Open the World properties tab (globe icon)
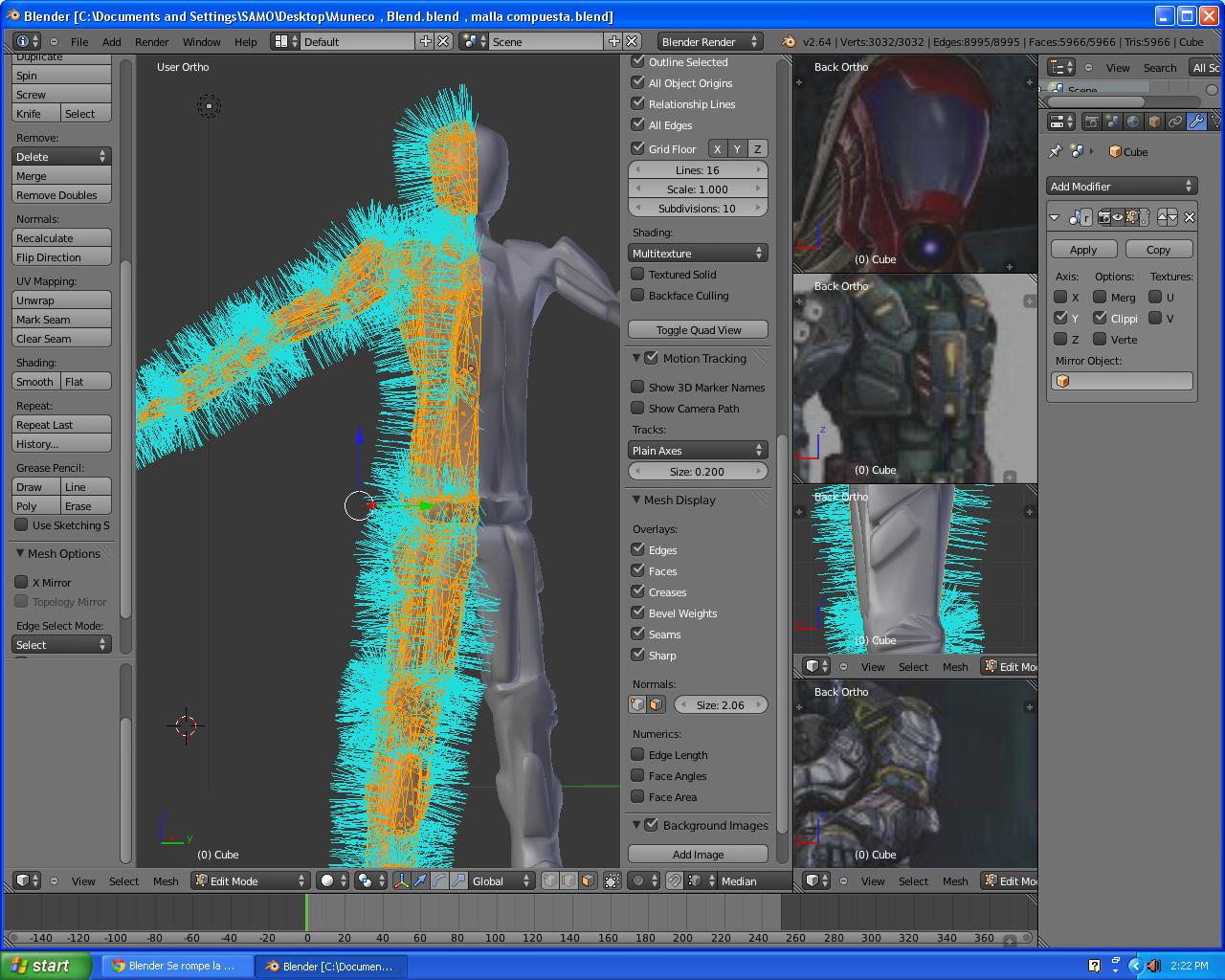 [1133, 122]
